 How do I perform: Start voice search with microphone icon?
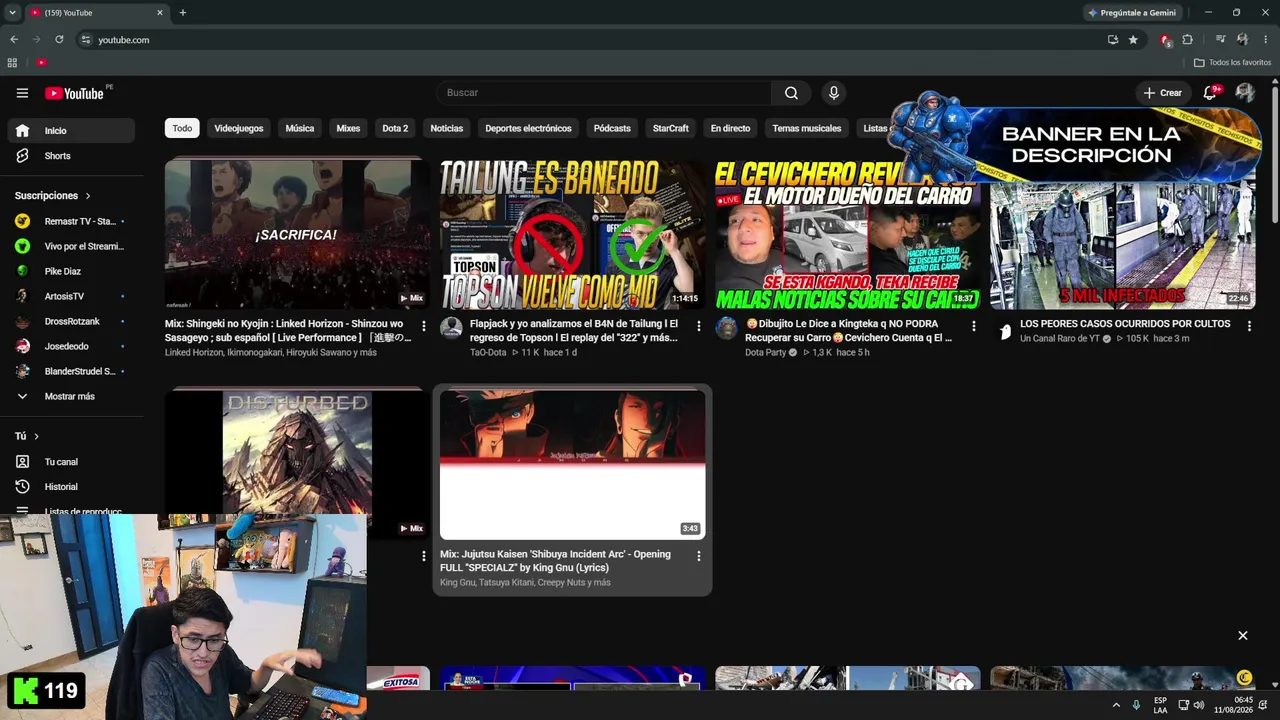[833, 93]
